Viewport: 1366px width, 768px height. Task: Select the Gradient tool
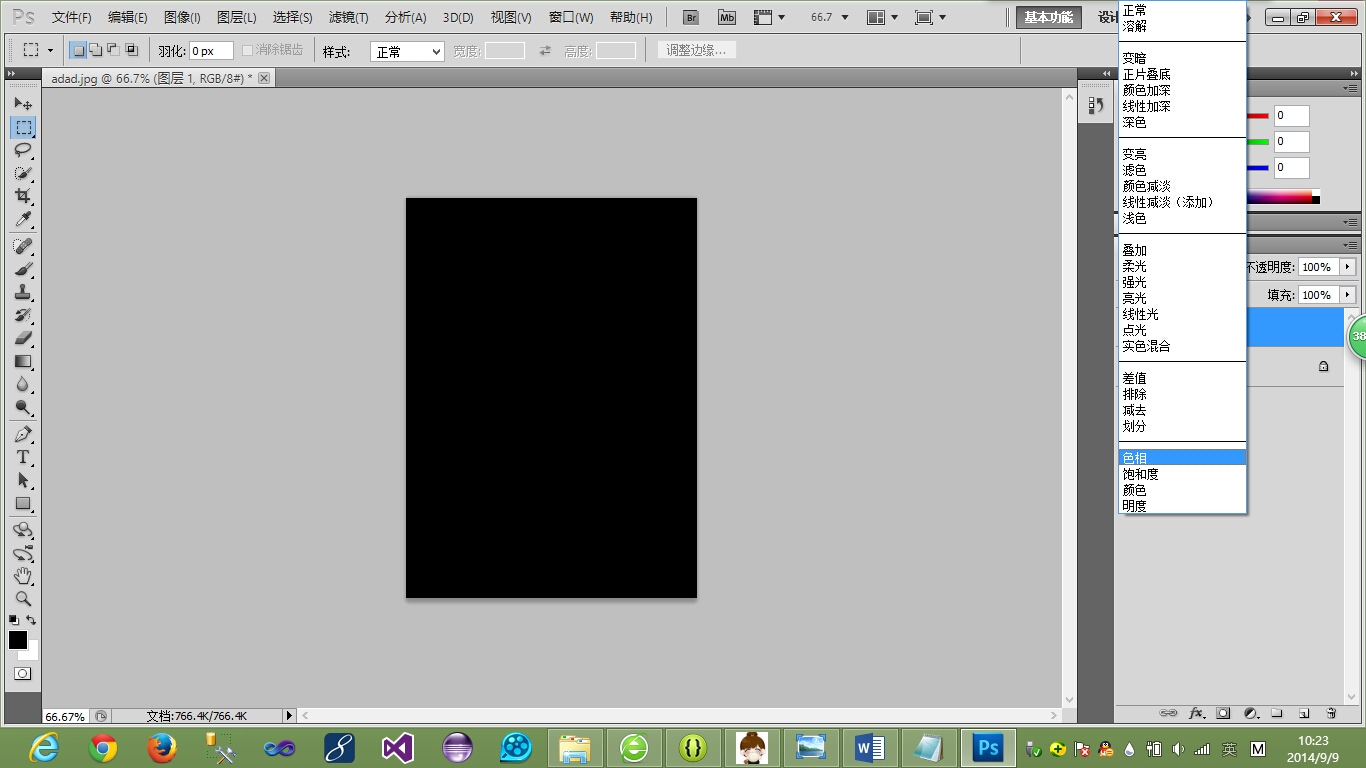tap(23, 361)
